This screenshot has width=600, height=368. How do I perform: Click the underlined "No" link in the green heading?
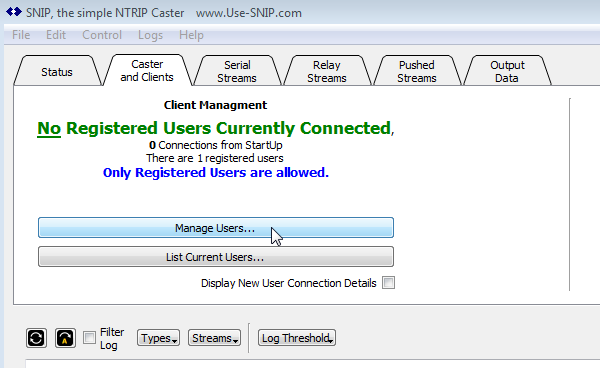point(49,128)
